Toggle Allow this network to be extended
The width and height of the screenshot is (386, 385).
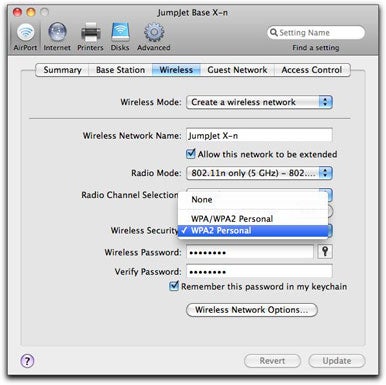point(191,154)
